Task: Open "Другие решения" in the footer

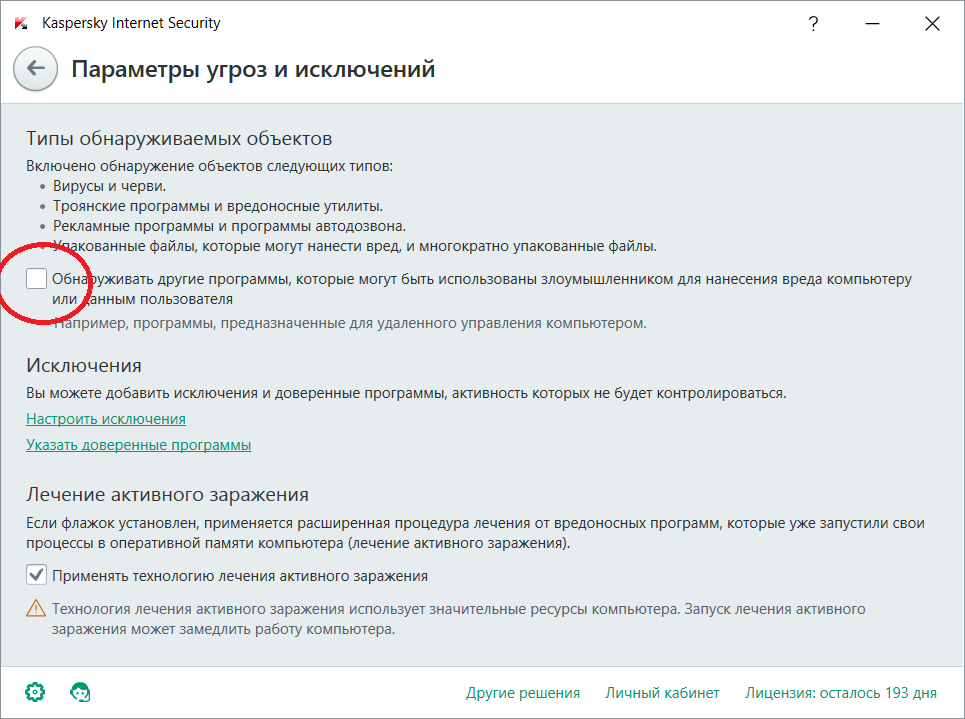Action: click(523, 693)
